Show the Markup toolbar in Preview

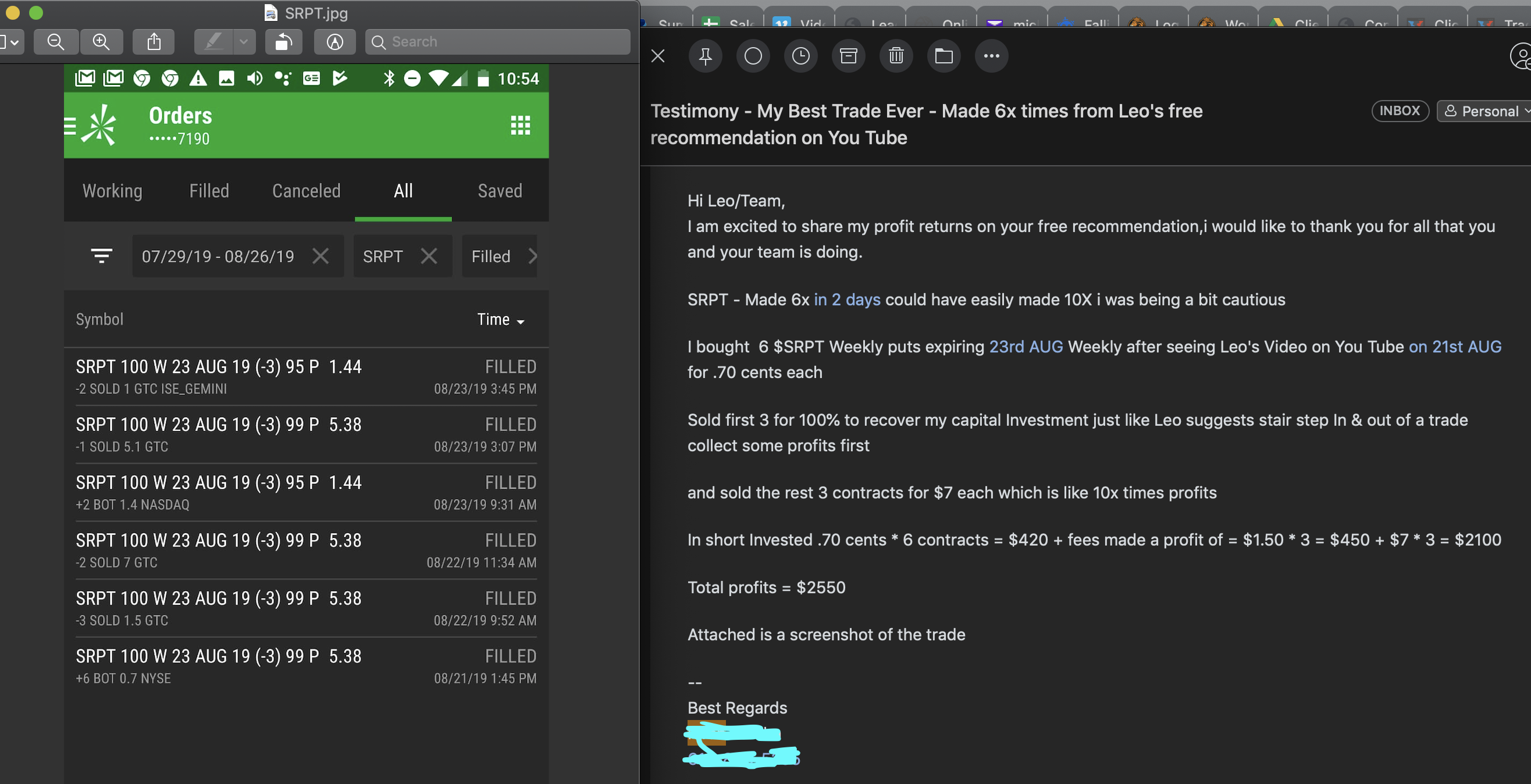tap(334, 42)
